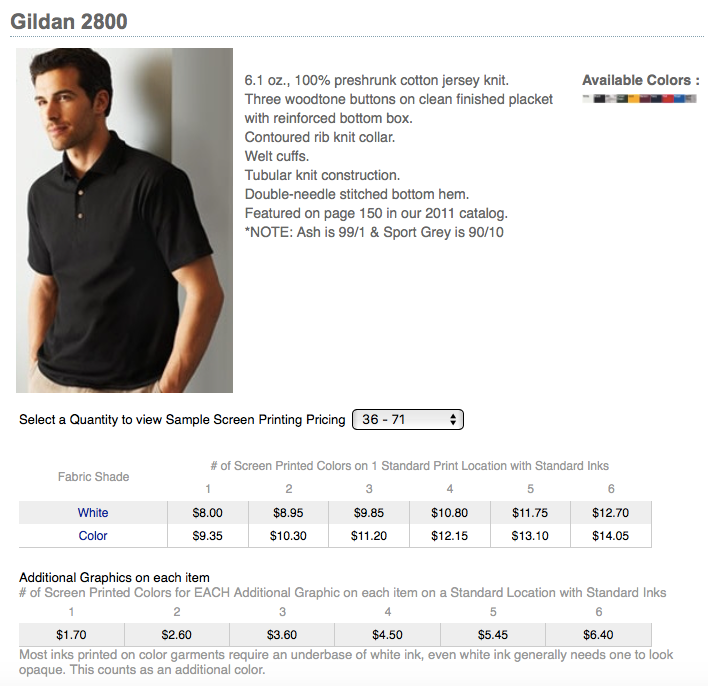Viewport: 708px width, 686px height.
Task: Click the Color fabric shade link
Action: tap(93, 536)
